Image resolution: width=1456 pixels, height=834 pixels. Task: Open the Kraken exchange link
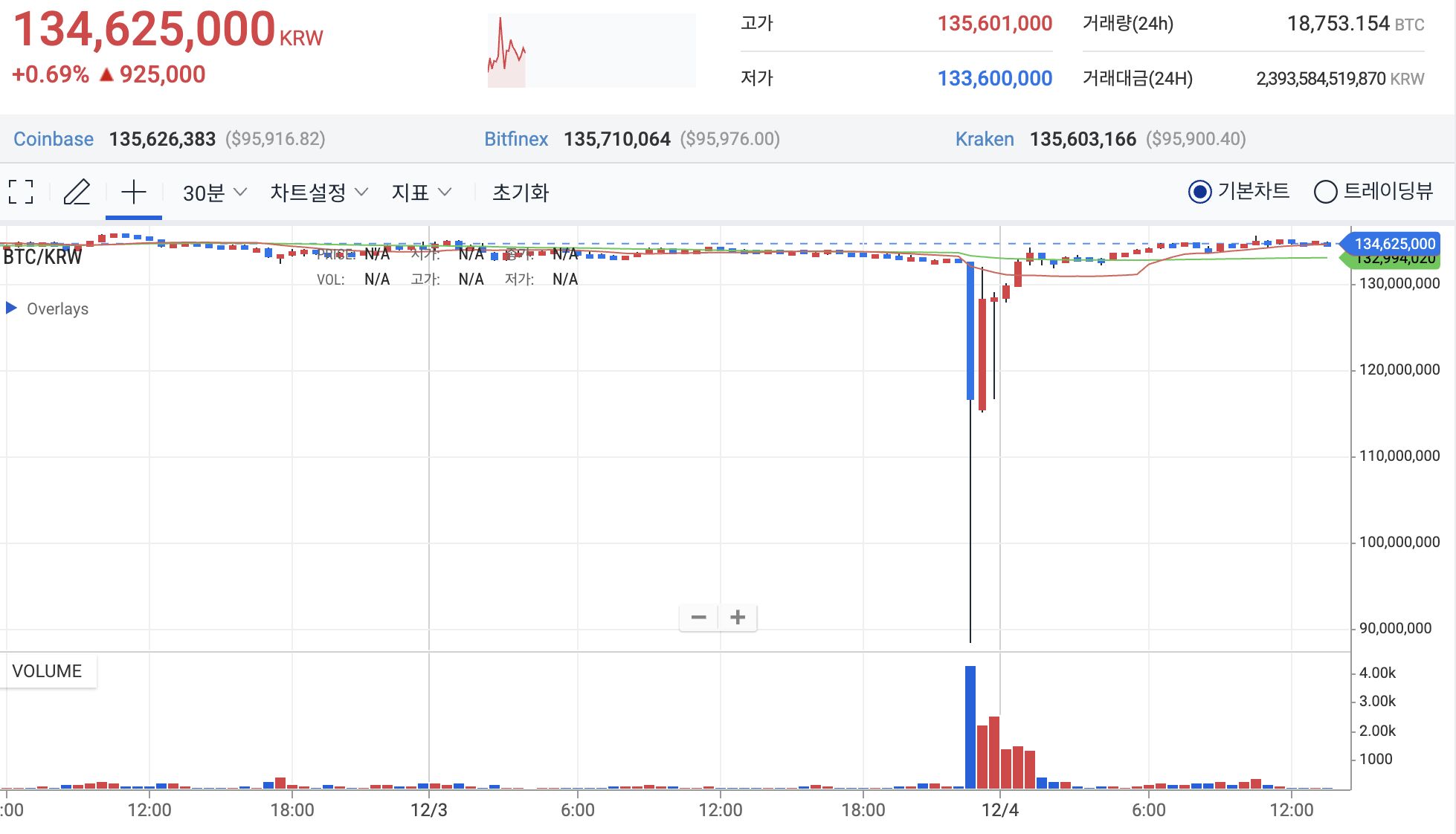pos(985,139)
